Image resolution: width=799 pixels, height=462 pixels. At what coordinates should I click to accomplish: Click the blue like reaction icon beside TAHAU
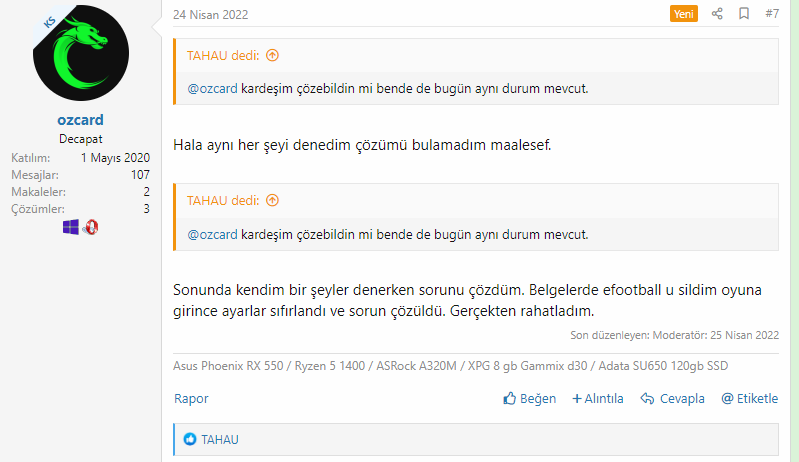[x=190, y=439]
